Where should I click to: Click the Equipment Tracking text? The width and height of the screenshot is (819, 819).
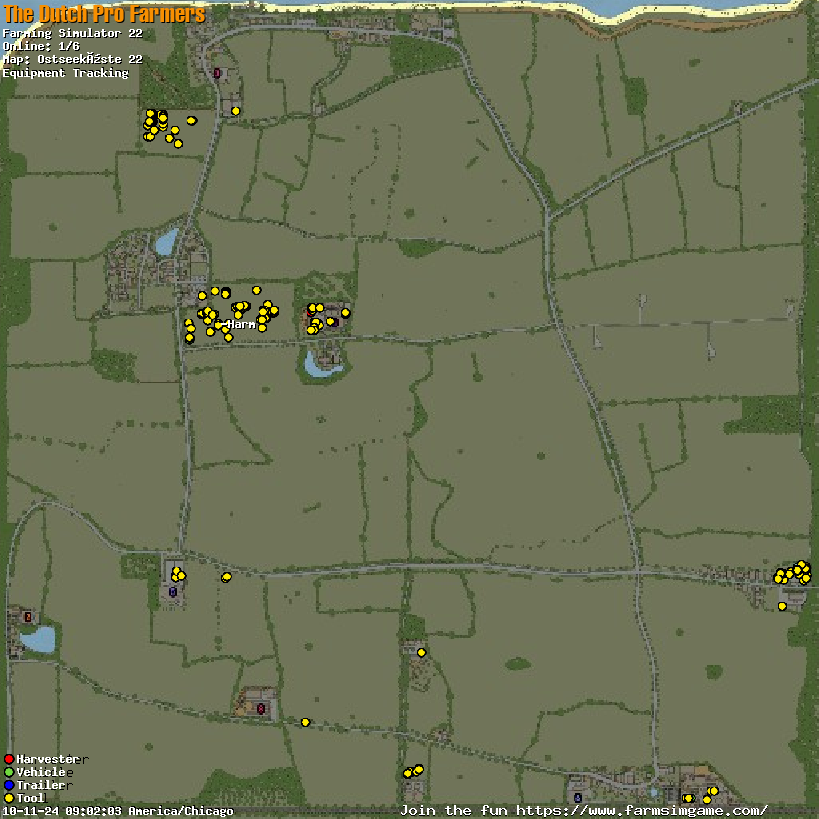pos(65,73)
